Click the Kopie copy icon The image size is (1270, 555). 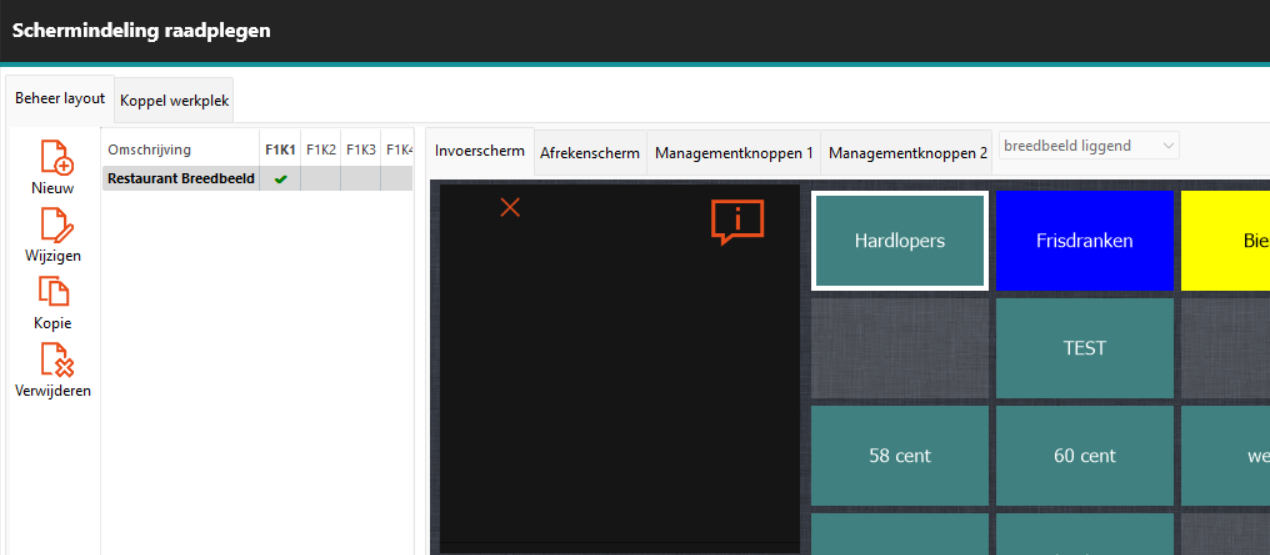point(54,292)
